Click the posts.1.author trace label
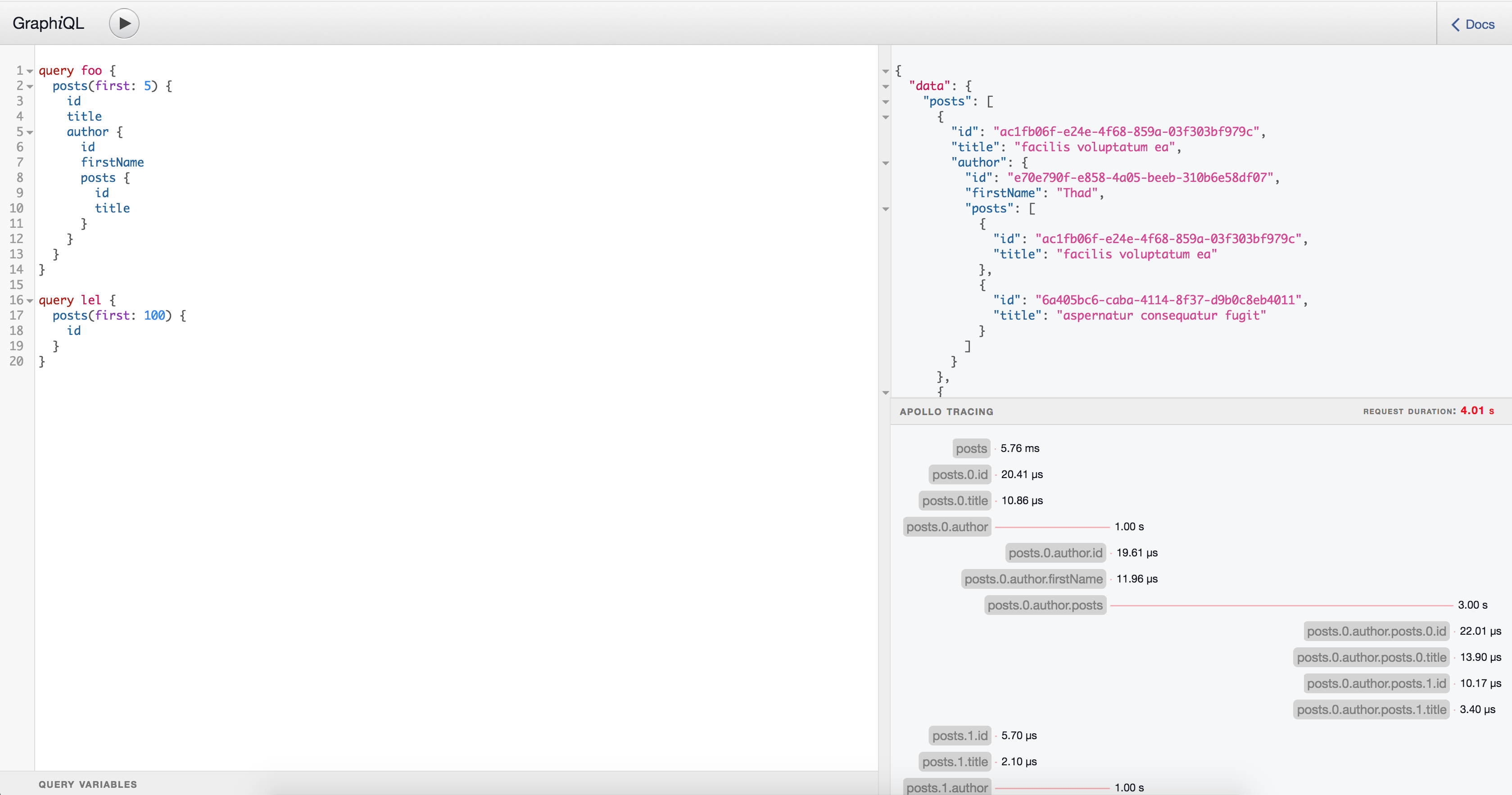The height and width of the screenshot is (795, 1512). (x=947, y=787)
